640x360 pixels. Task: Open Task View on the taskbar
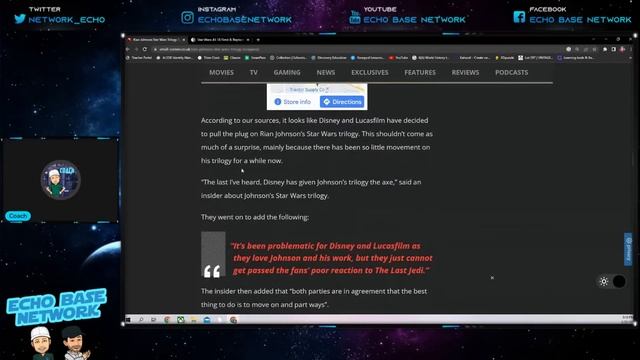point(153,320)
